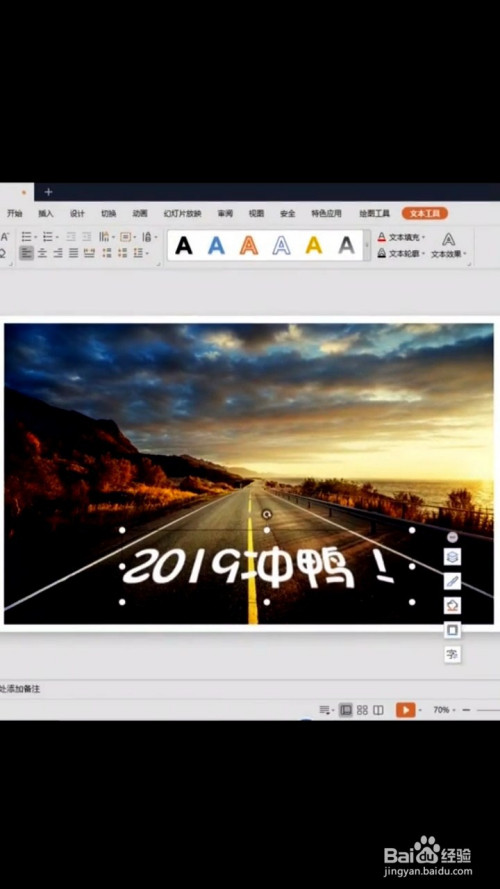Open the 插入 ribbon tab
The height and width of the screenshot is (889, 500).
(45, 214)
